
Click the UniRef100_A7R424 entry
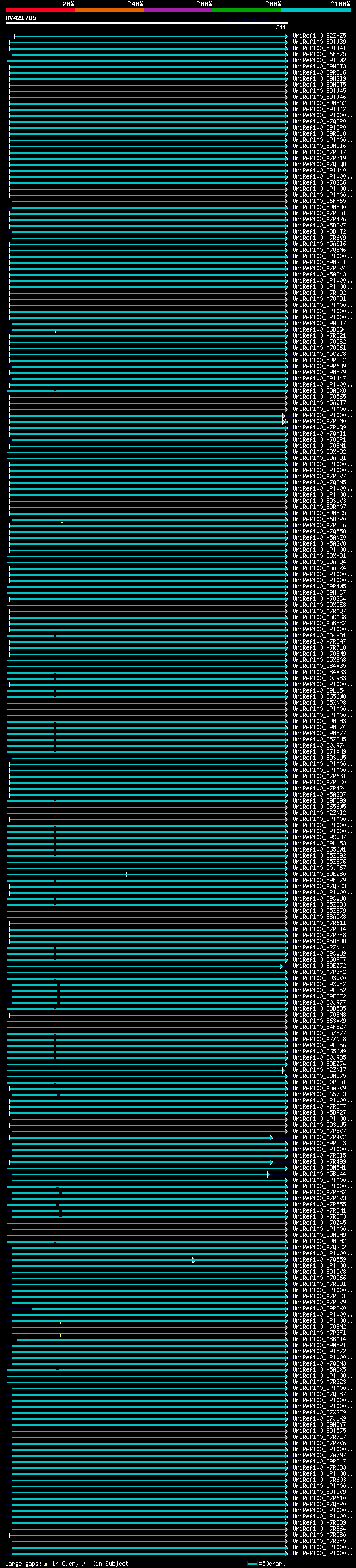coord(319,789)
